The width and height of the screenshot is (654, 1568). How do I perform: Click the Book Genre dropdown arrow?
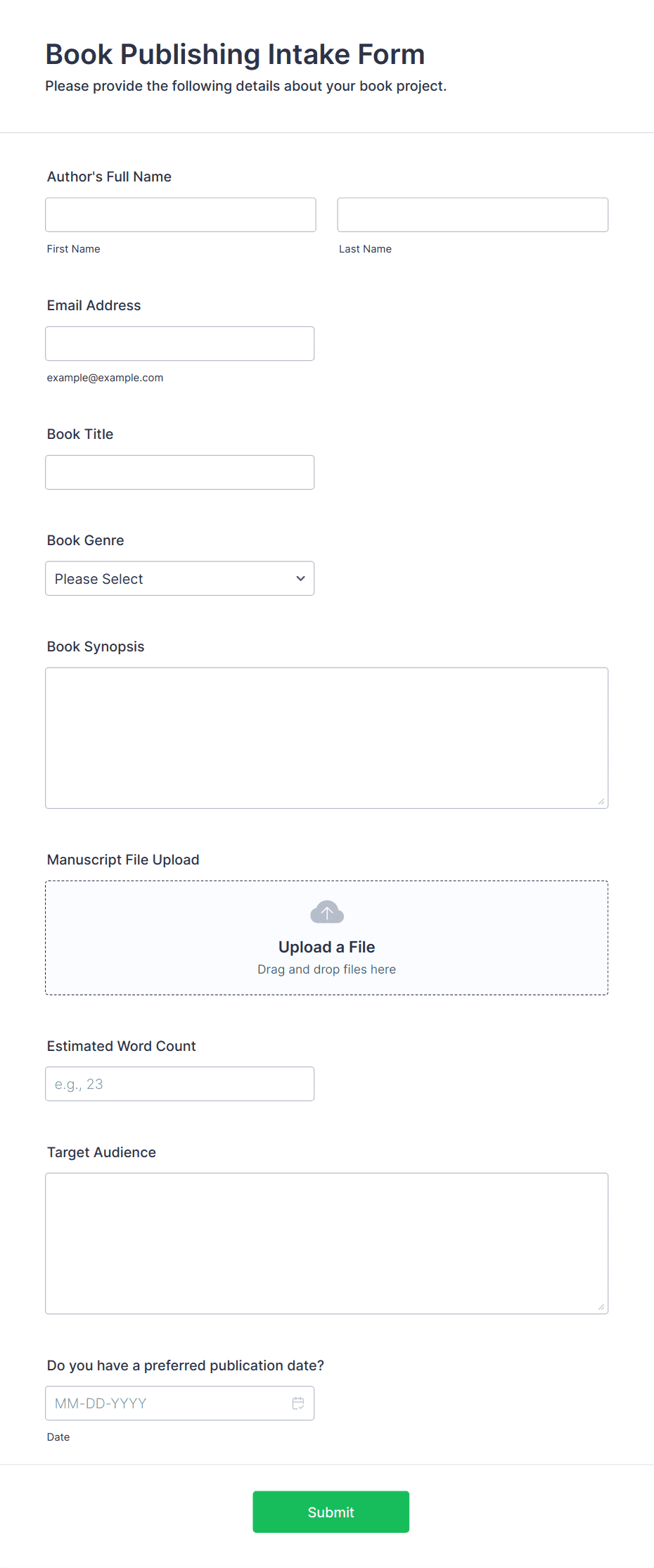300,578
